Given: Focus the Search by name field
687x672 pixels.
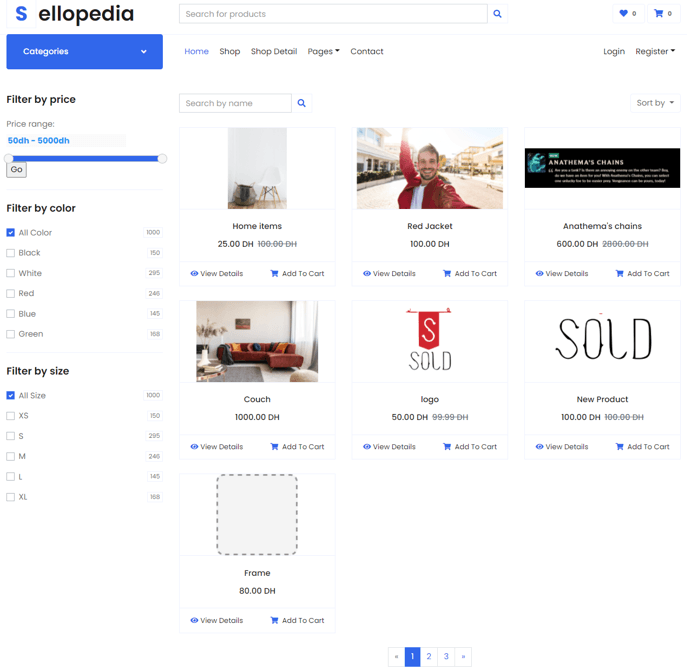Looking at the screenshot, I should click(235, 103).
